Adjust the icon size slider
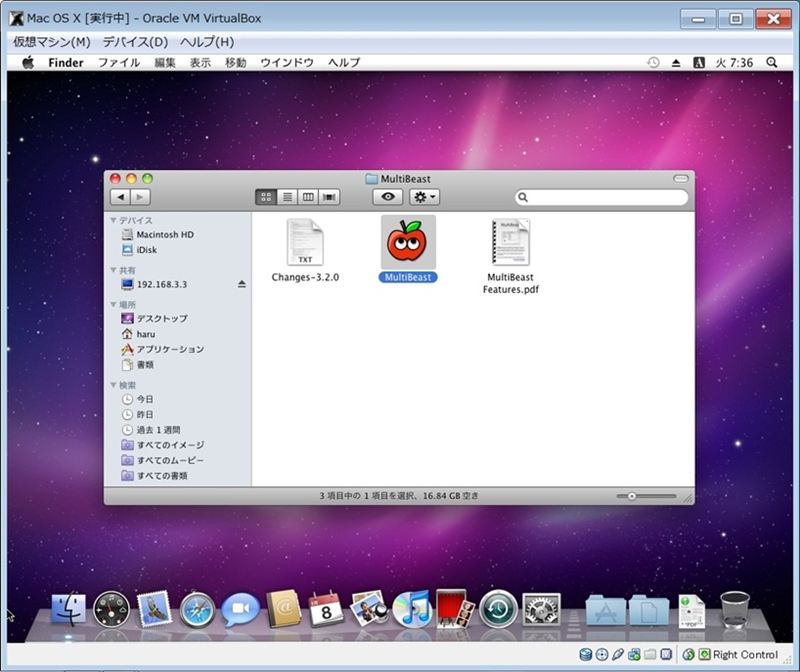This screenshot has width=800, height=672. (632, 496)
